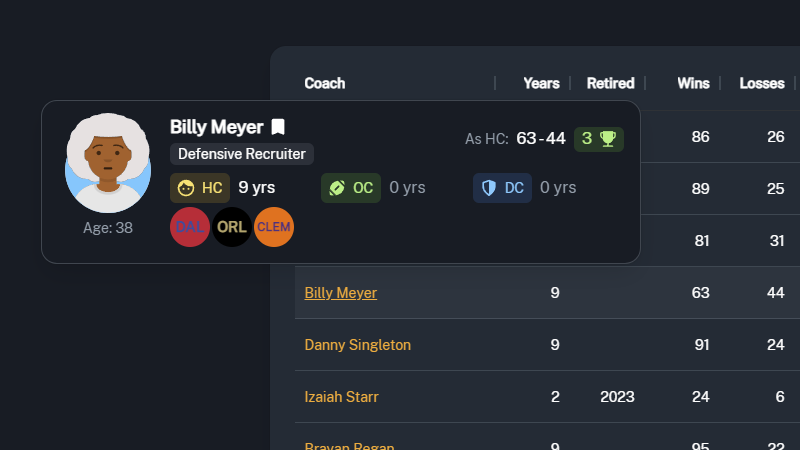Select the red DAL team logo
Image resolution: width=800 pixels, height=450 pixels.
[190, 227]
